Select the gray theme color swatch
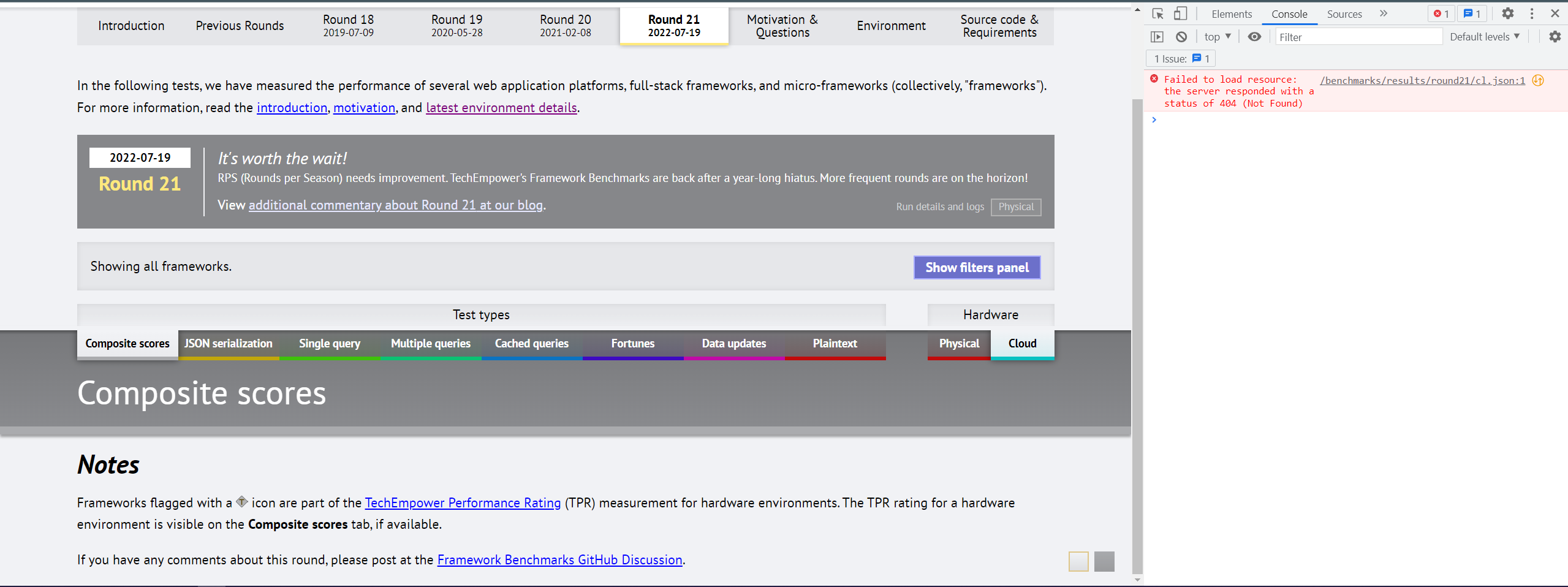The height and width of the screenshot is (587, 1568). point(1104,561)
